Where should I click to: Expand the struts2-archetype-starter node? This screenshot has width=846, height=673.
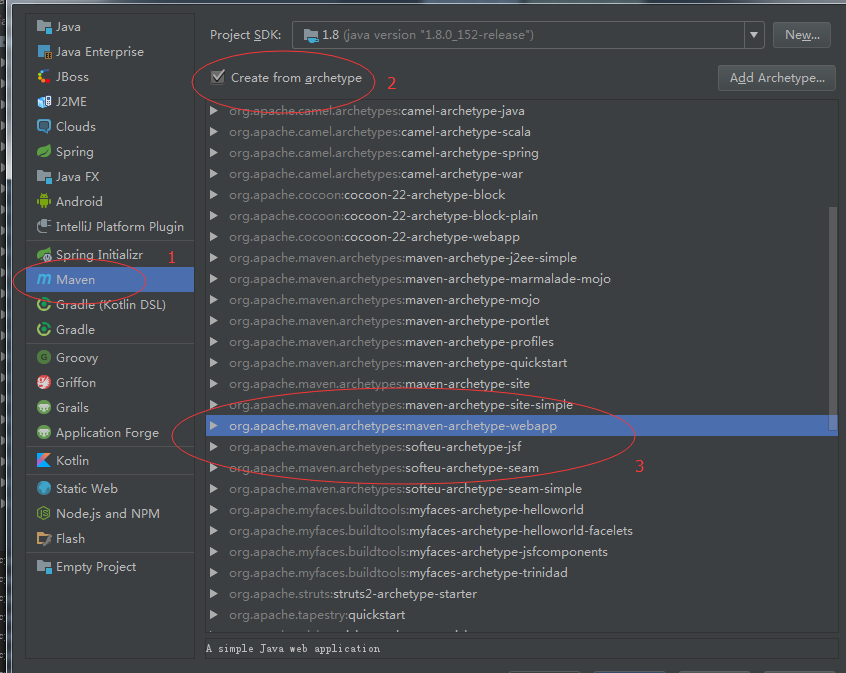click(214, 594)
